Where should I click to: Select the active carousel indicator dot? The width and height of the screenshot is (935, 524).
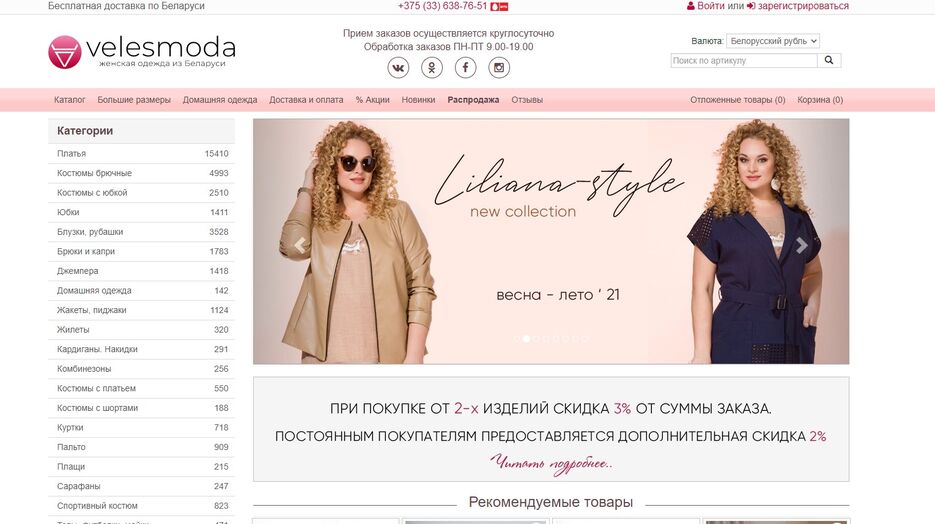tap(527, 339)
